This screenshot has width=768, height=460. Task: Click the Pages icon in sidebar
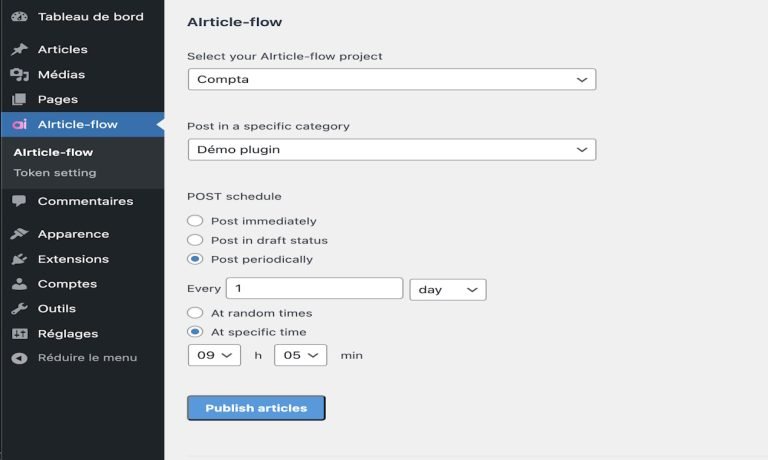19,99
